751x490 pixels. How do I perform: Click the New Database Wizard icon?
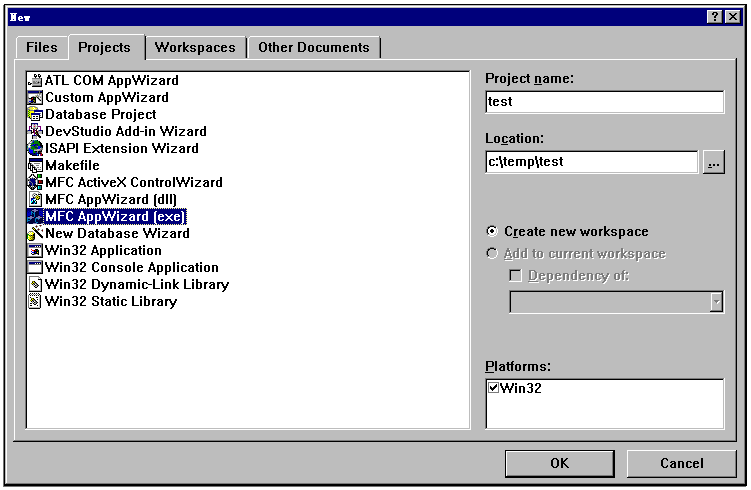click(35, 234)
